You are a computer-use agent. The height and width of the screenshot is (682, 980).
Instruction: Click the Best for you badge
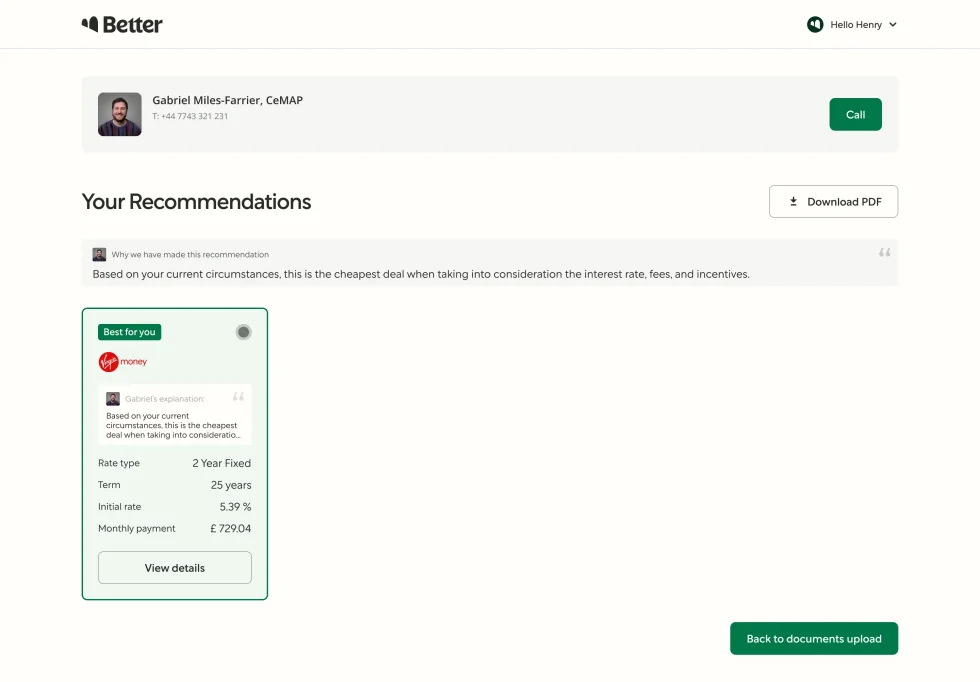(x=129, y=332)
